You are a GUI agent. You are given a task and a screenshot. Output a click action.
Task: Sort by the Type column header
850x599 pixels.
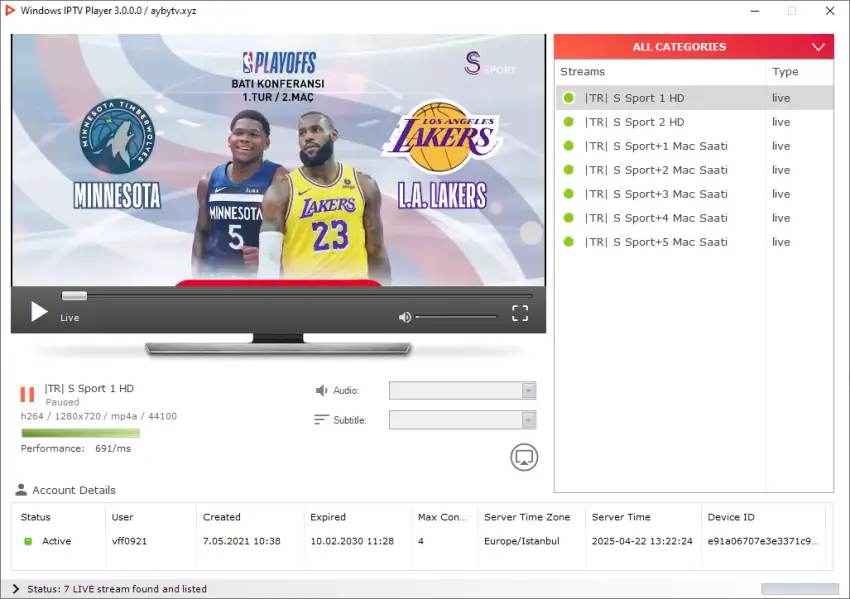point(799,72)
